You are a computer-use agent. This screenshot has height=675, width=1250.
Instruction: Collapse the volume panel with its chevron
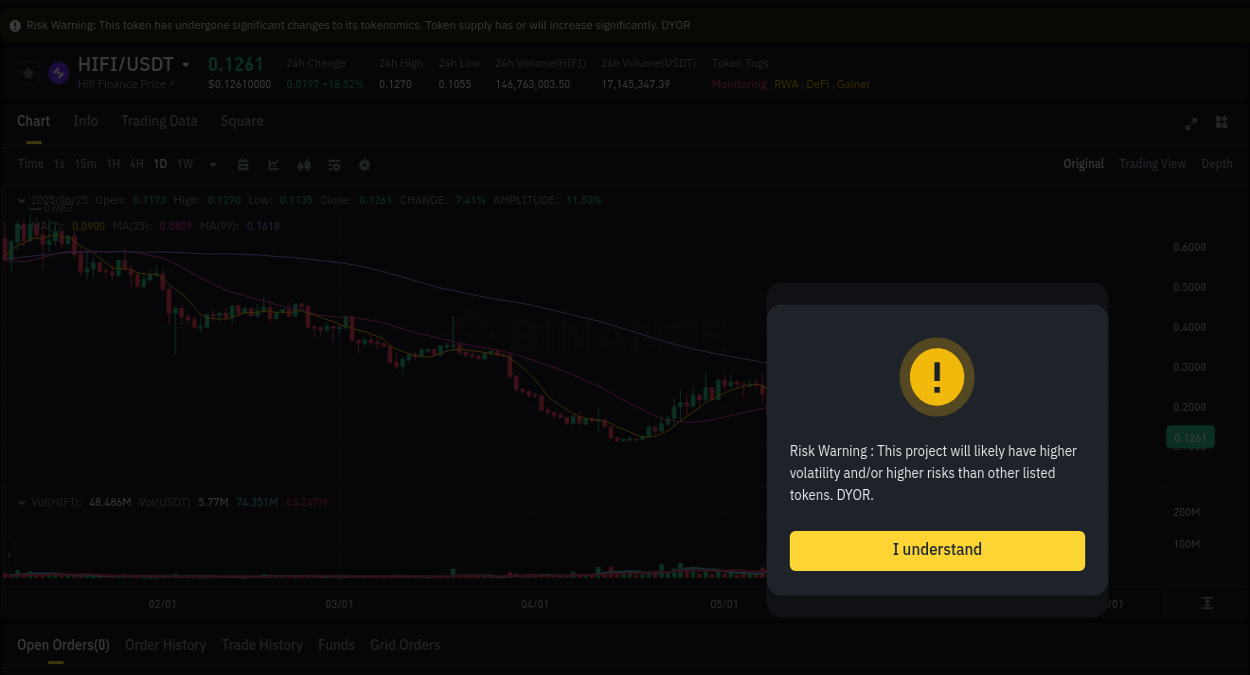(20, 501)
